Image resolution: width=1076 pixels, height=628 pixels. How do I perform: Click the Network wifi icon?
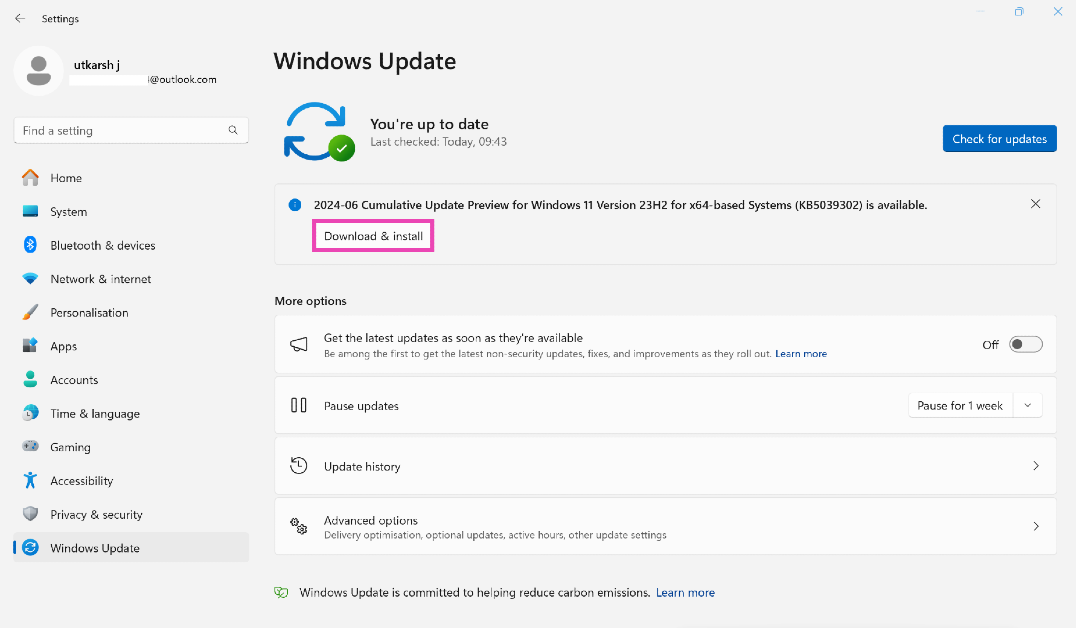click(x=30, y=279)
